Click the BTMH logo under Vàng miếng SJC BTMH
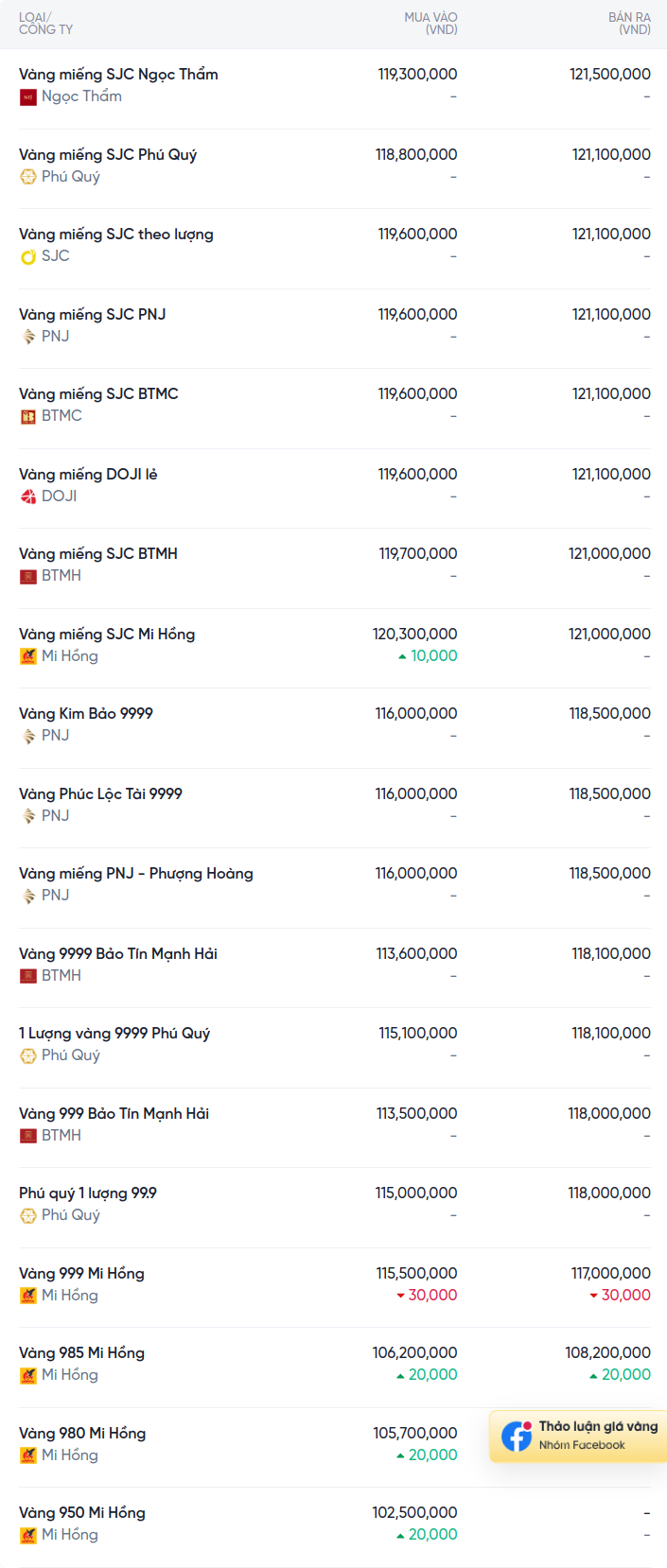667x1568 pixels. coord(28,576)
